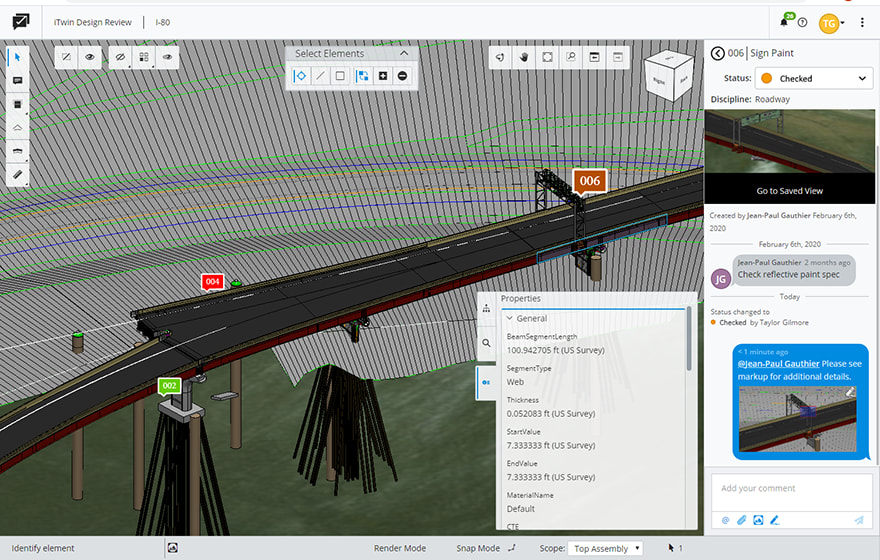Viewport: 880px width, 560px height.
Task: Open the saved view preview thumbnail
Action: (790, 141)
